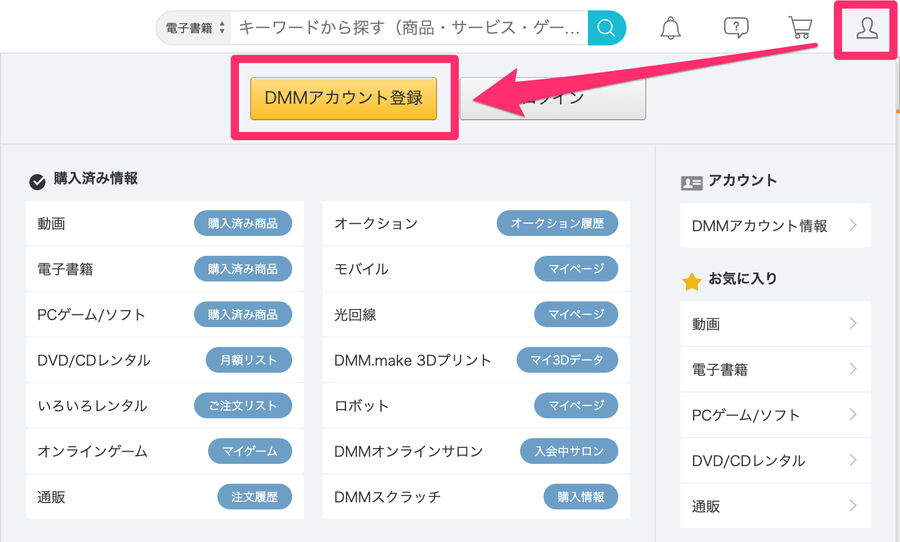Open 通販 under お気に入り
900x542 pixels.
(x=775, y=506)
